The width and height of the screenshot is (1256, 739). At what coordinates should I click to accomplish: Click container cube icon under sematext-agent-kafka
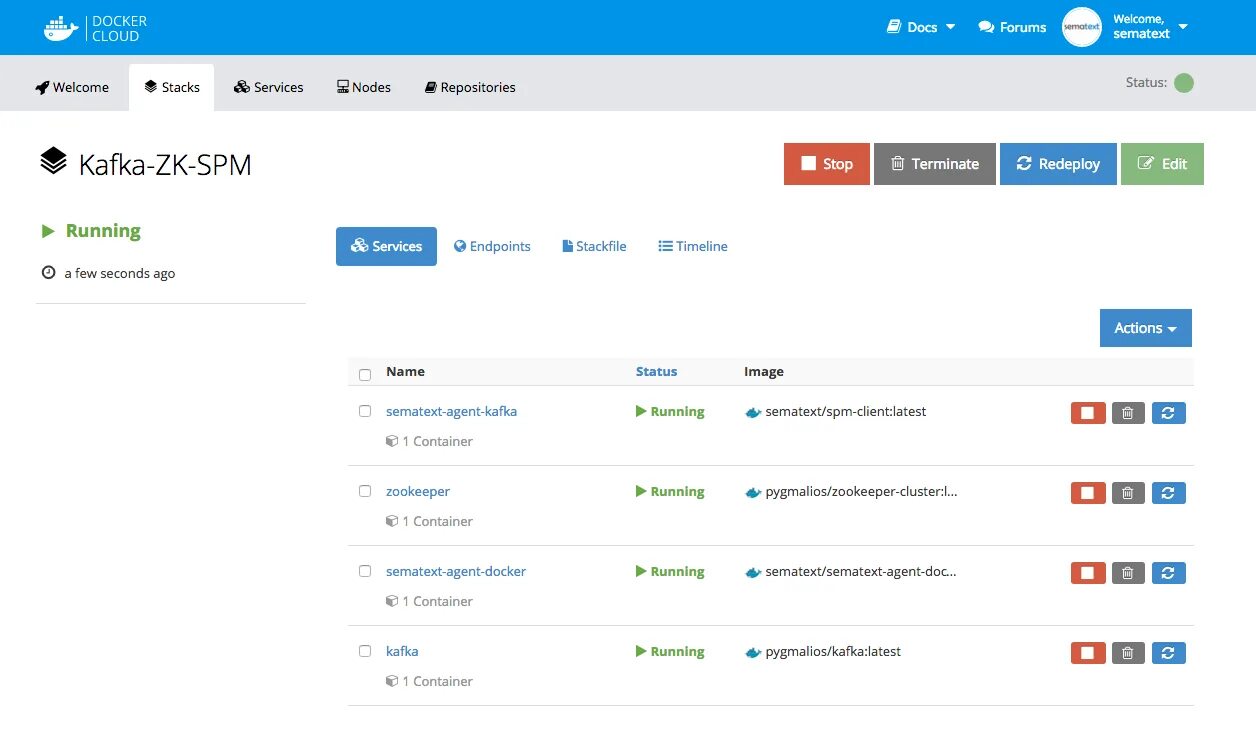(392, 441)
